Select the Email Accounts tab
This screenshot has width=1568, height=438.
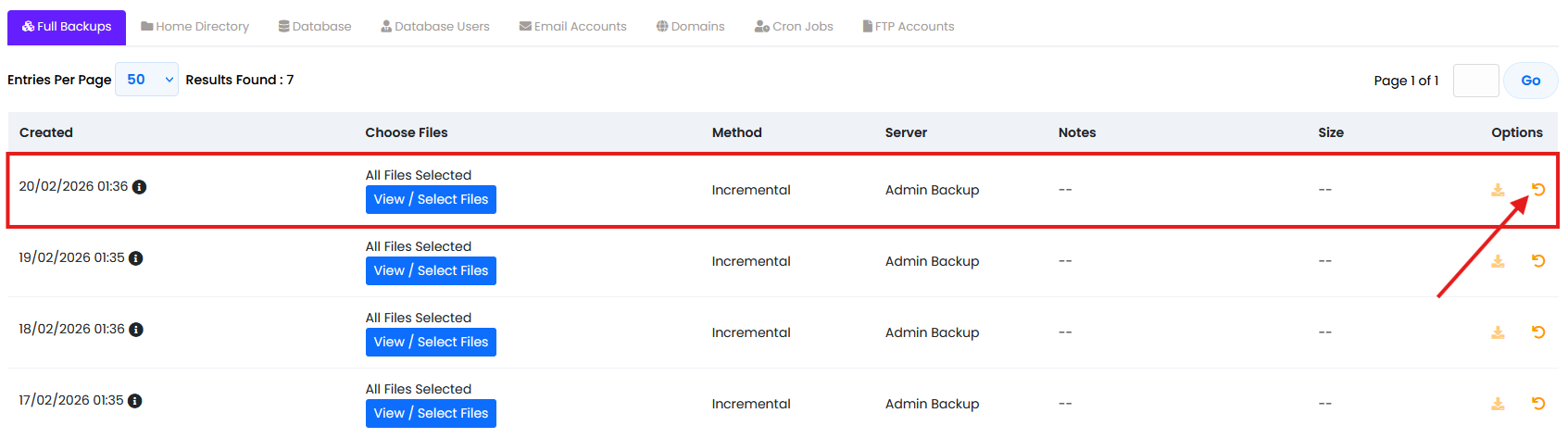[572, 27]
